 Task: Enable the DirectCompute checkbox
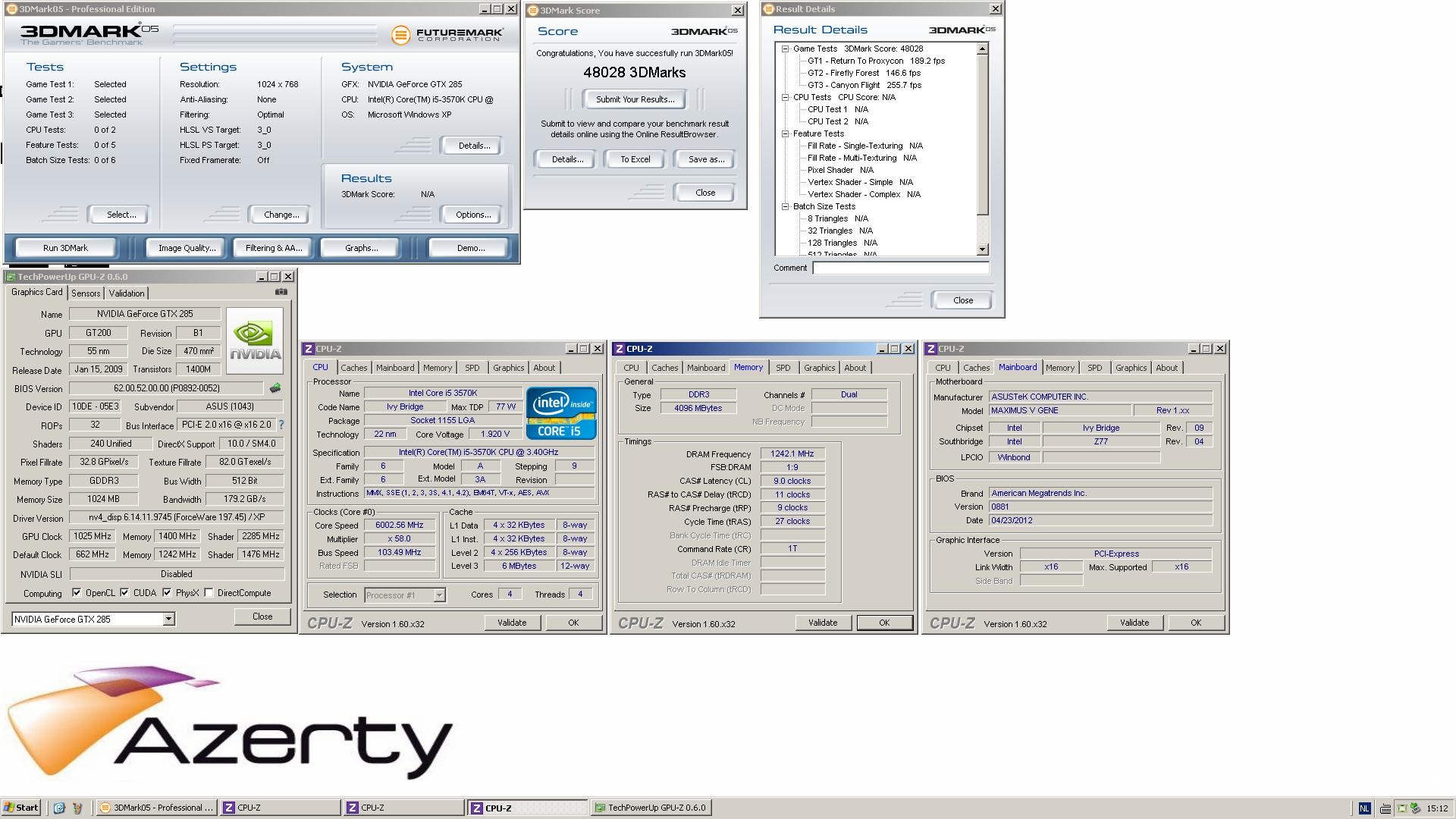click(x=209, y=593)
